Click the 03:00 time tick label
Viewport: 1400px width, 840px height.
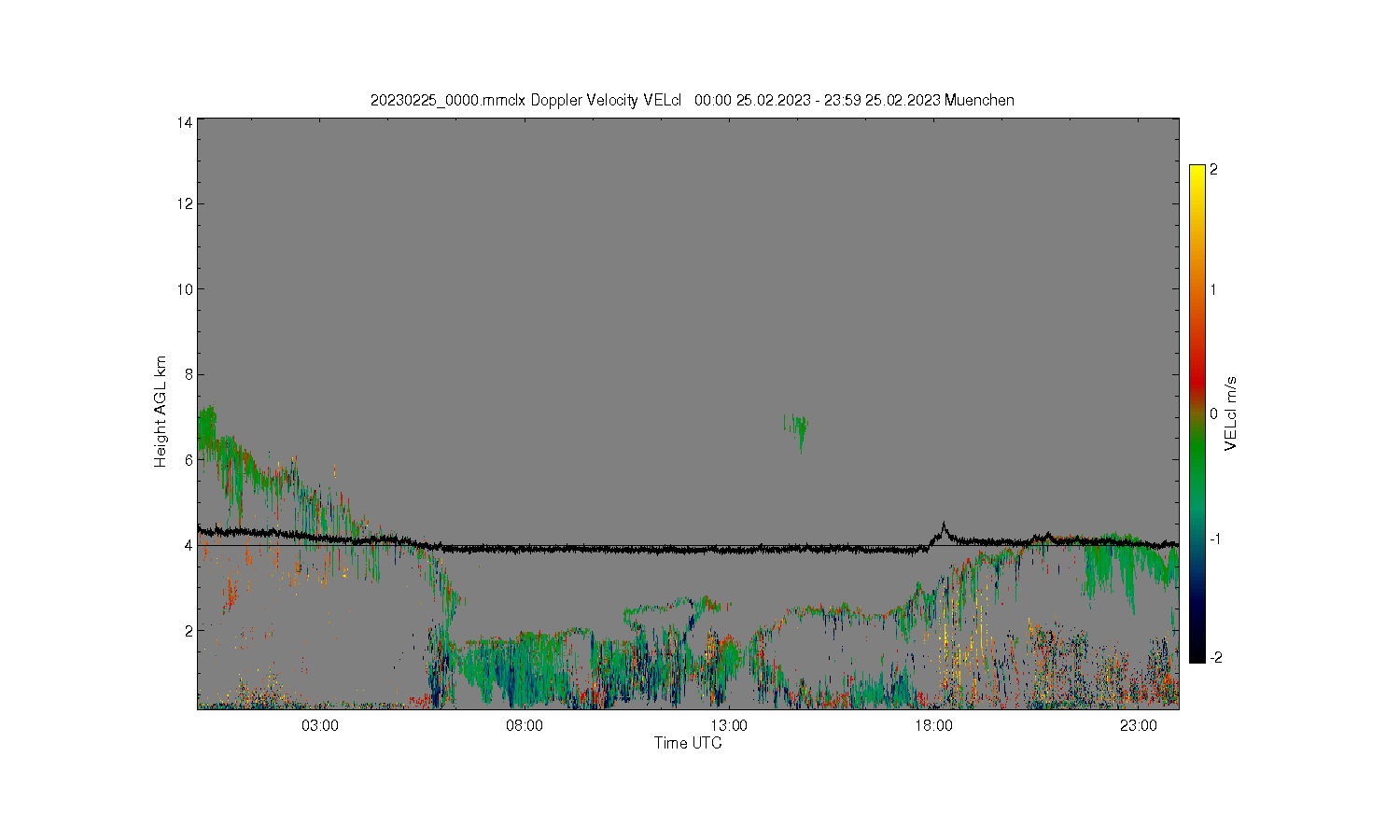click(320, 726)
